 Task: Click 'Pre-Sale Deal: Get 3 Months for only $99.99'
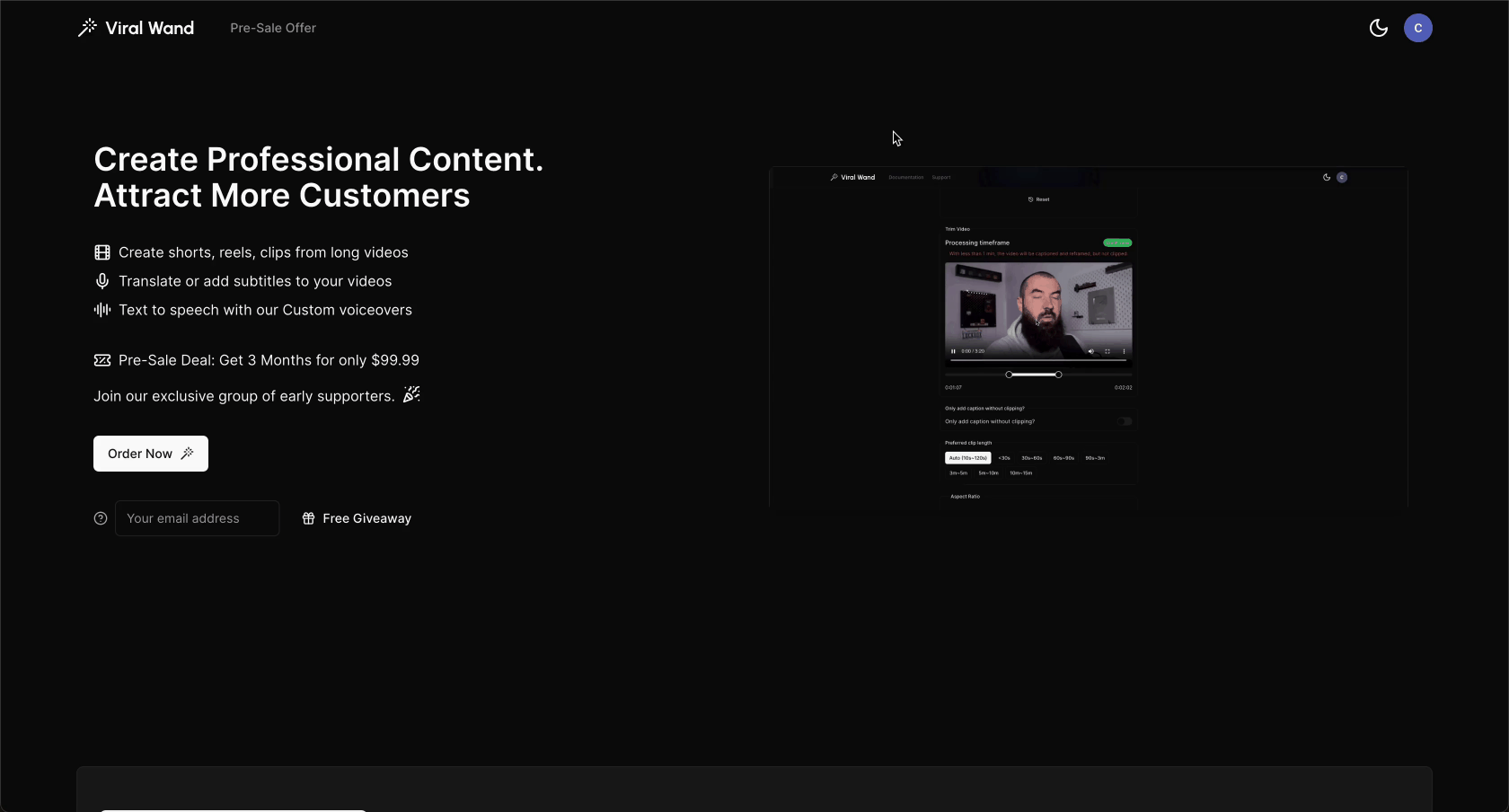coord(269,360)
